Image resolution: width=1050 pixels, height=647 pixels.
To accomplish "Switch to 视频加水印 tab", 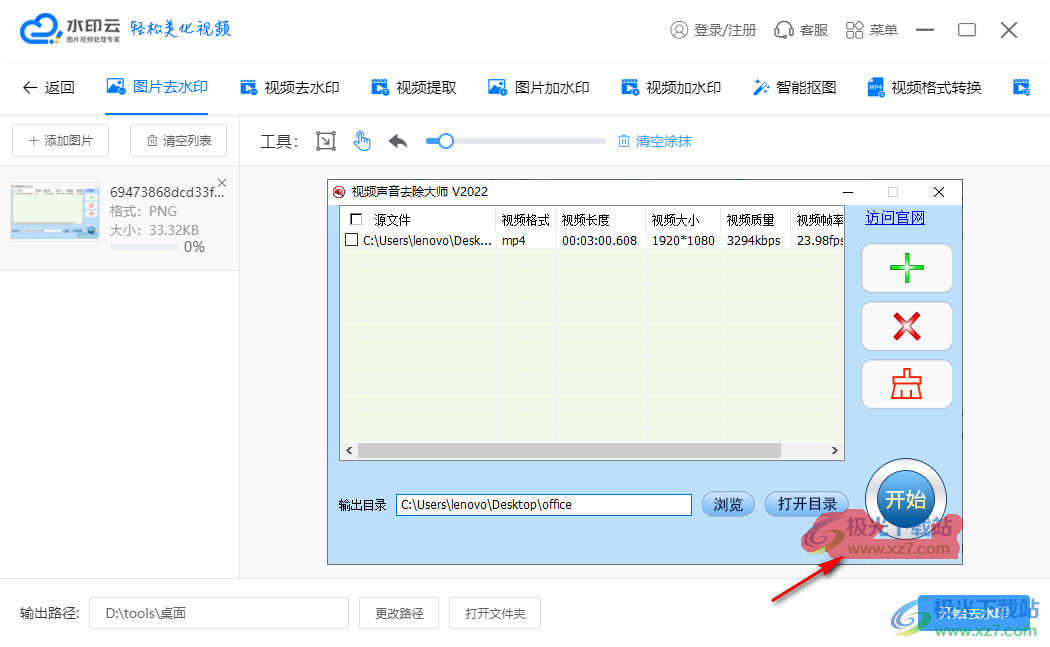I will (x=671, y=88).
